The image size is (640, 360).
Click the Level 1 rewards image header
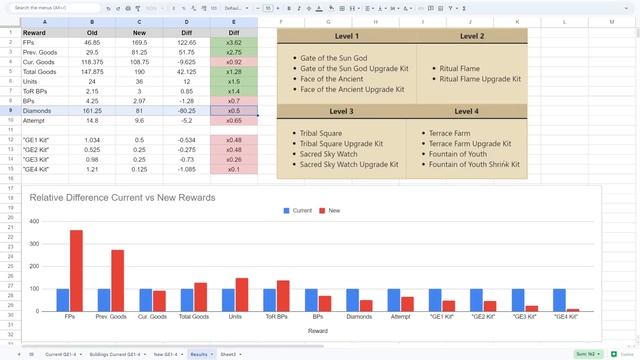tap(347, 36)
